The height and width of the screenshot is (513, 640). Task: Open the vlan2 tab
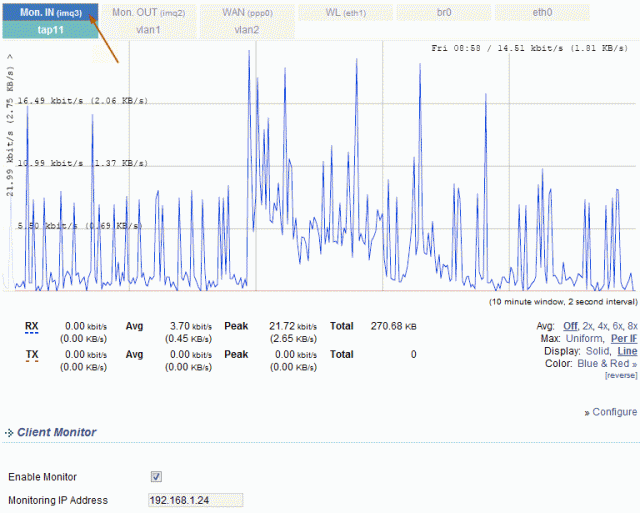click(247, 30)
